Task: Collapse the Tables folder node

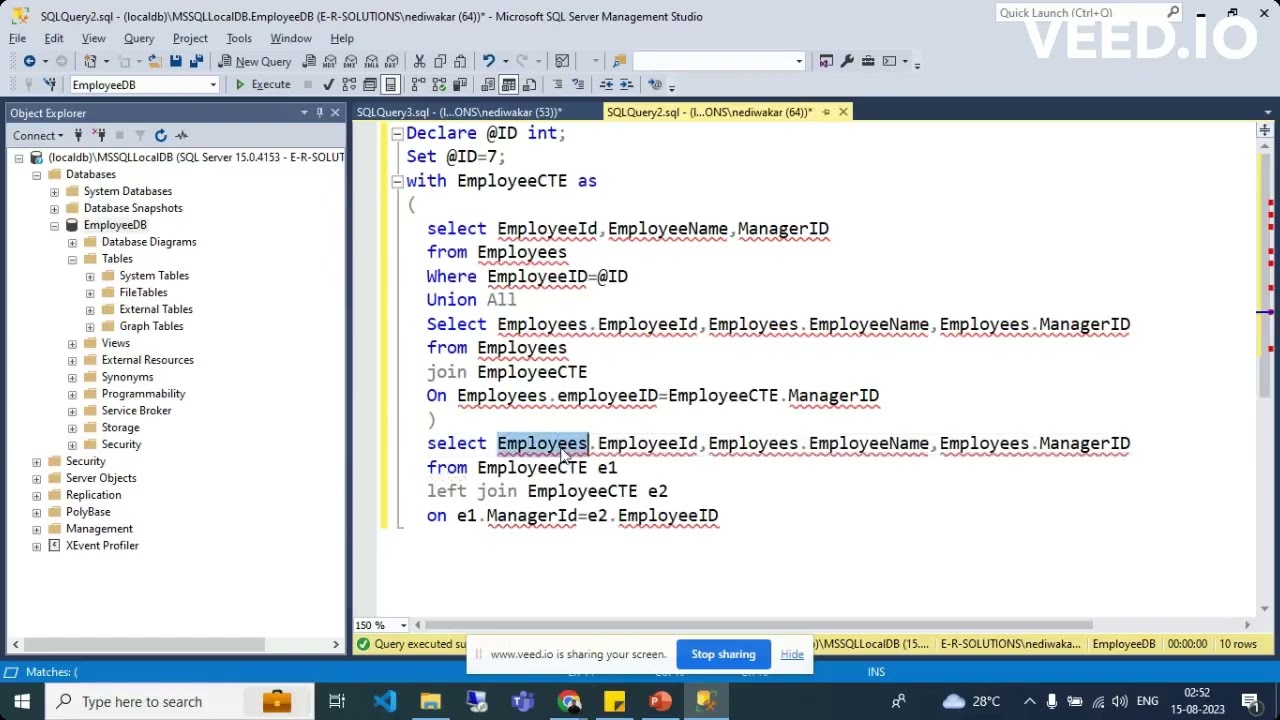Action: coord(72,259)
